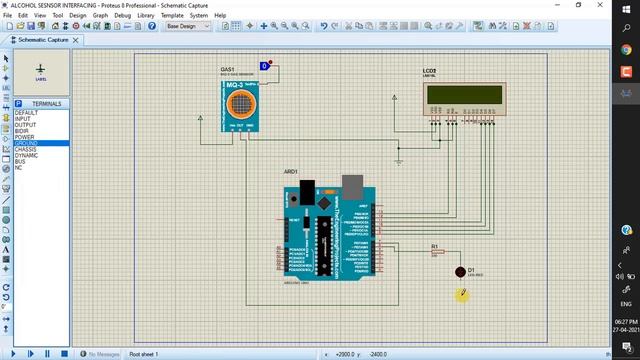Open Chrome from the Windows taskbar
This screenshot has height=360, width=640.
coord(626,50)
